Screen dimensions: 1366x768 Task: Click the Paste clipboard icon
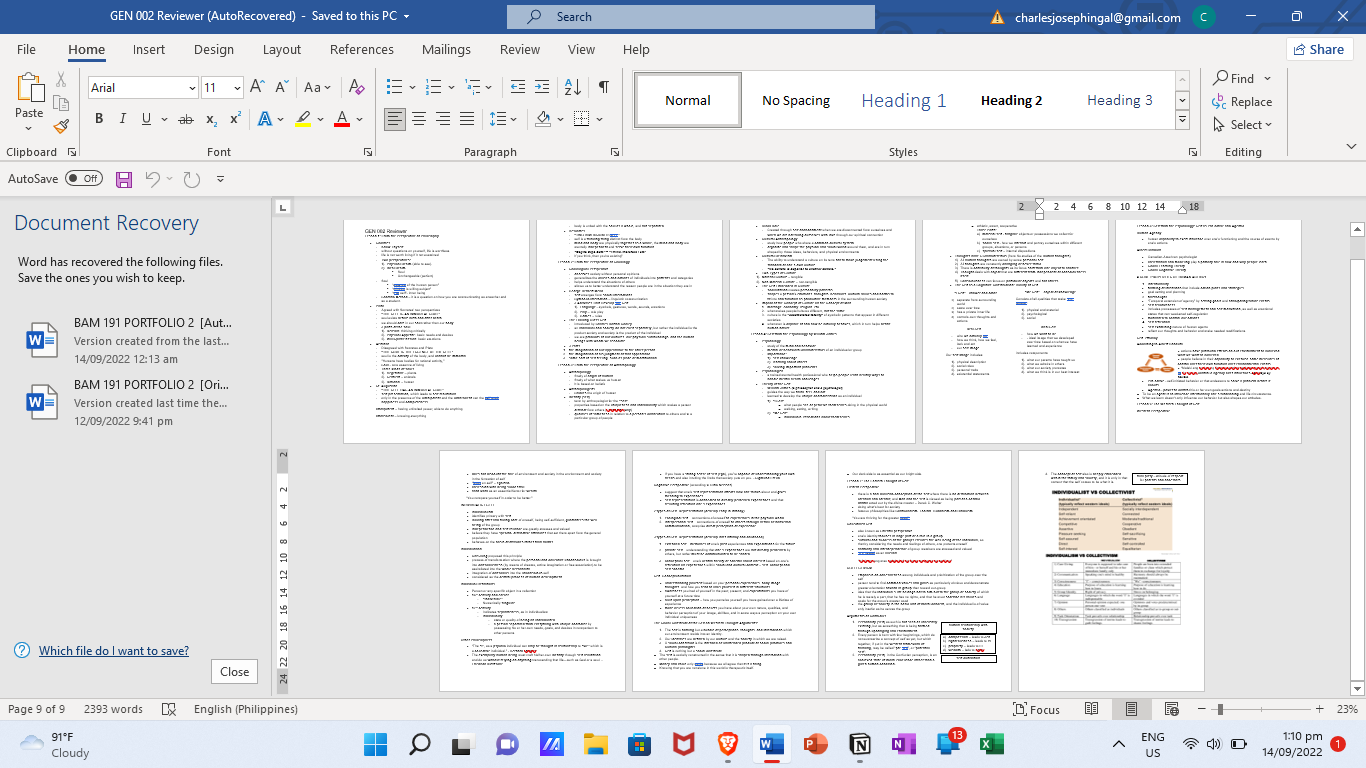click(29, 88)
